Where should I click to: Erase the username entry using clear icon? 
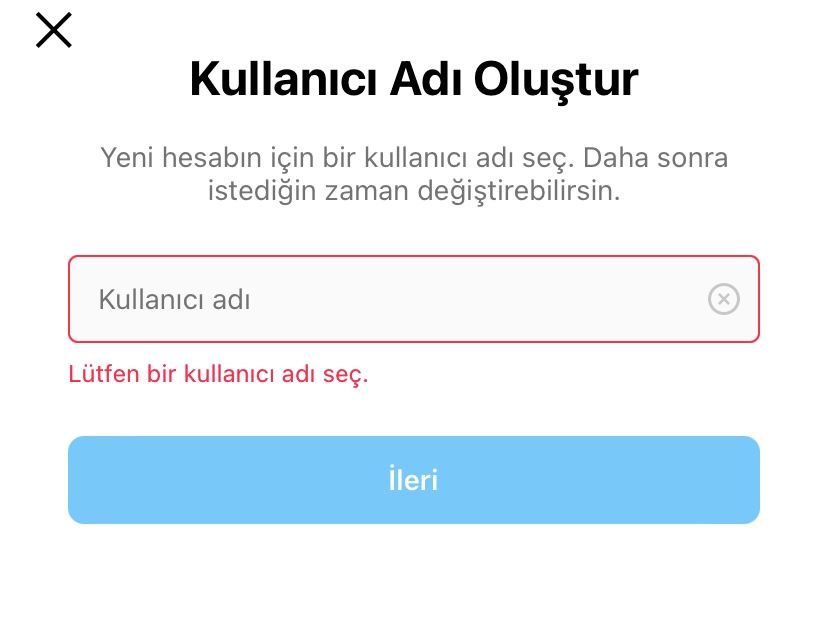724,299
